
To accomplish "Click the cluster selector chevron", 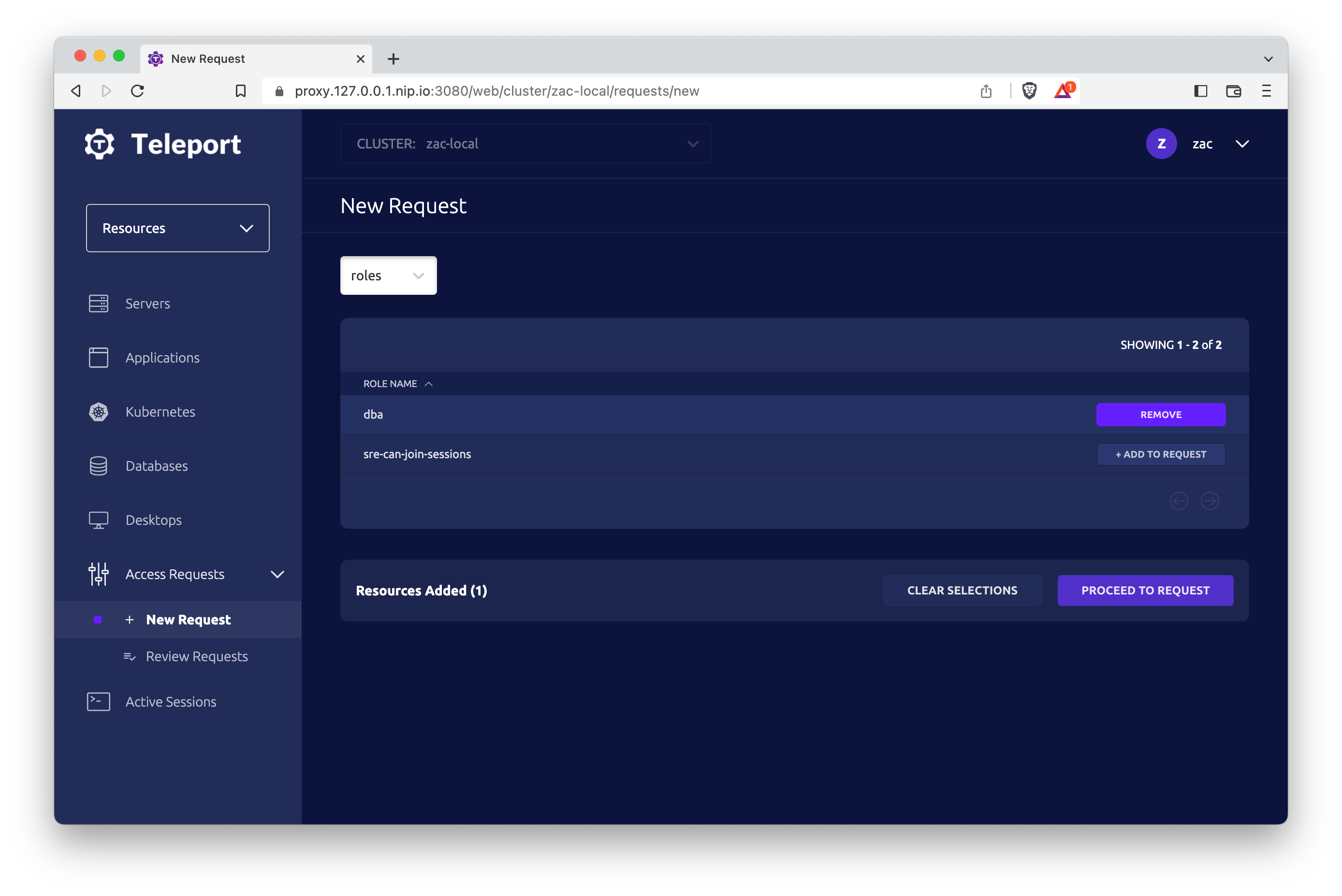I will [694, 143].
